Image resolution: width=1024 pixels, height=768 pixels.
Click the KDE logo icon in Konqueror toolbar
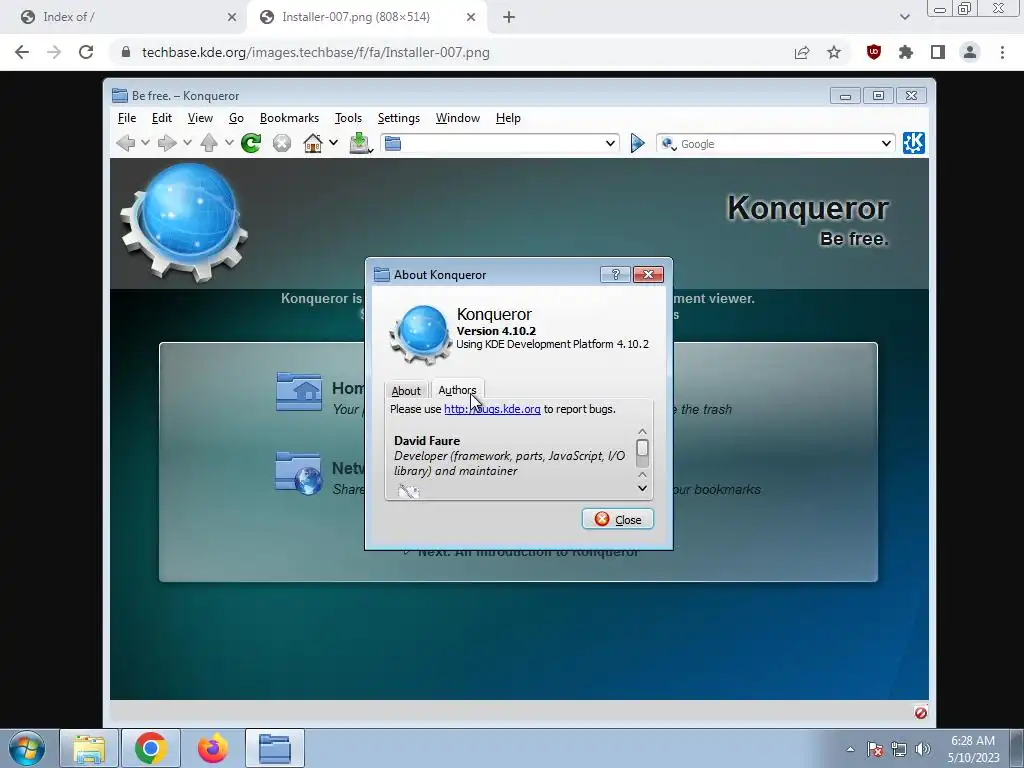pos(913,142)
